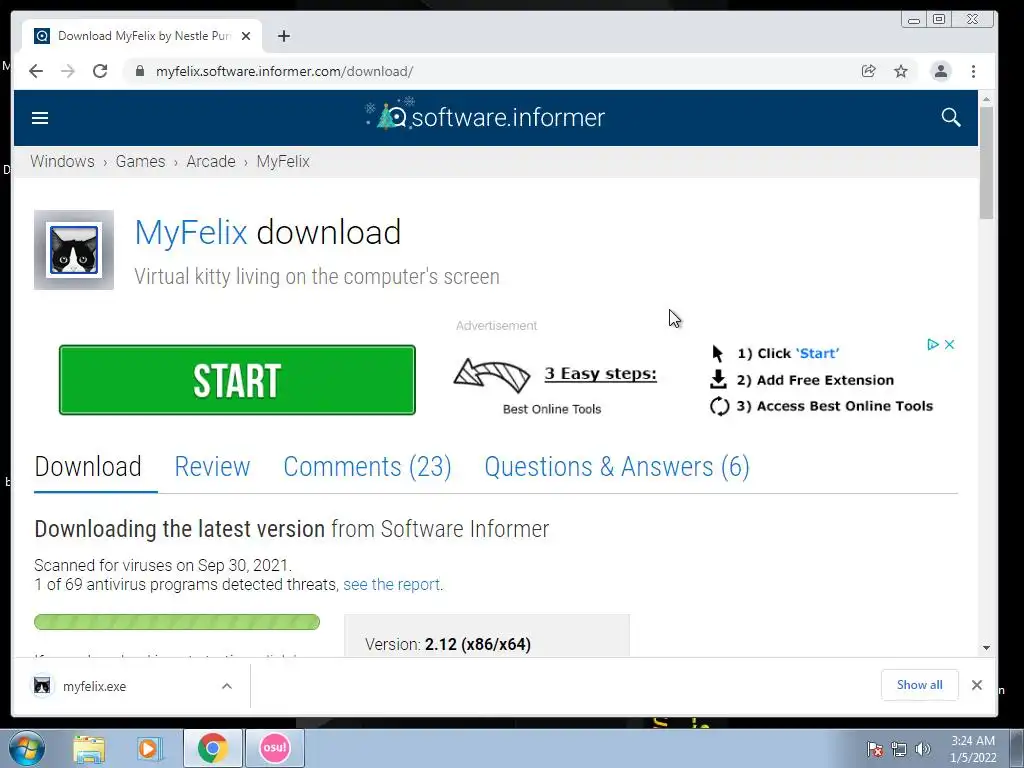The width and height of the screenshot is (1024, 768).
Task: Open a new tab with plus button
Action: point(283,36)
